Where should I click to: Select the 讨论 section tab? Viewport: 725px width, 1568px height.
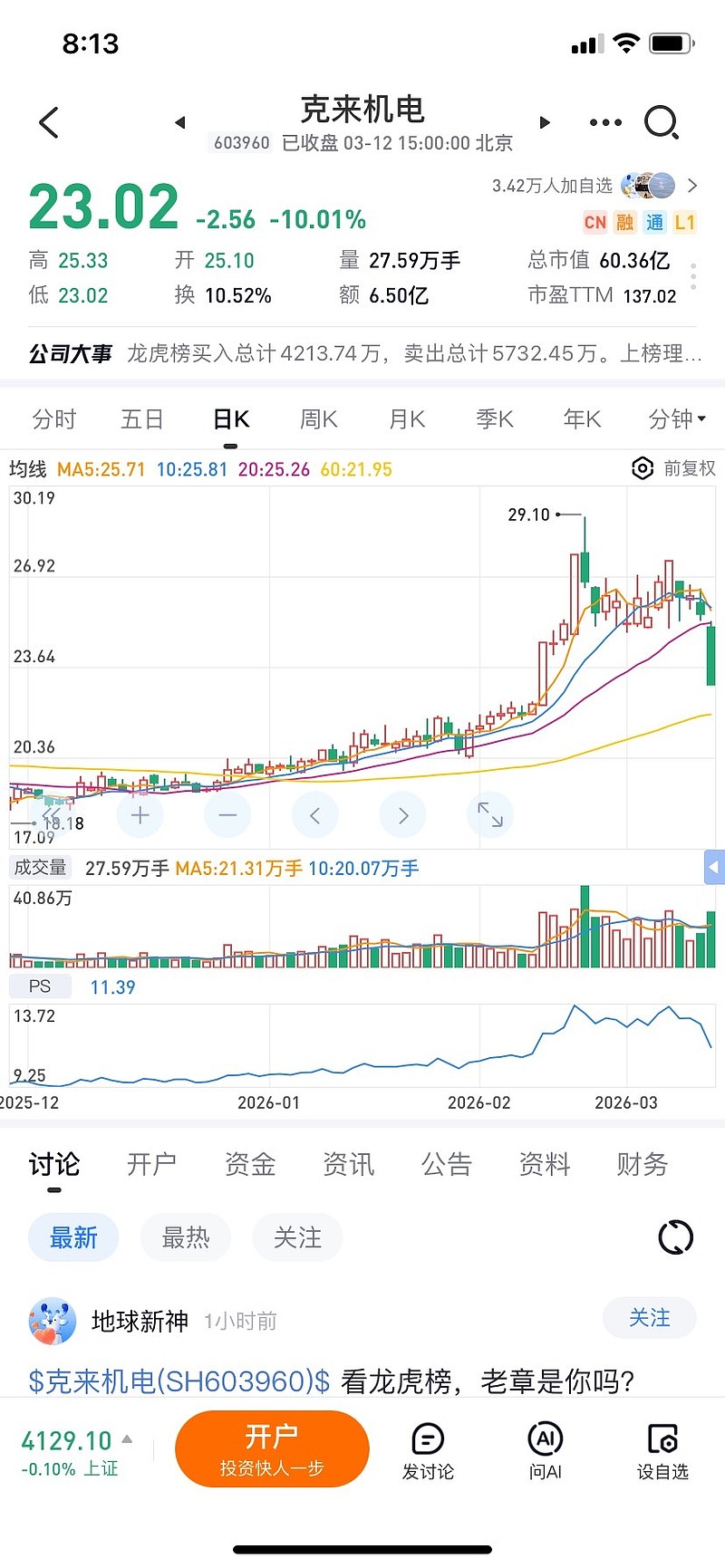click(x=54, y=1164)
